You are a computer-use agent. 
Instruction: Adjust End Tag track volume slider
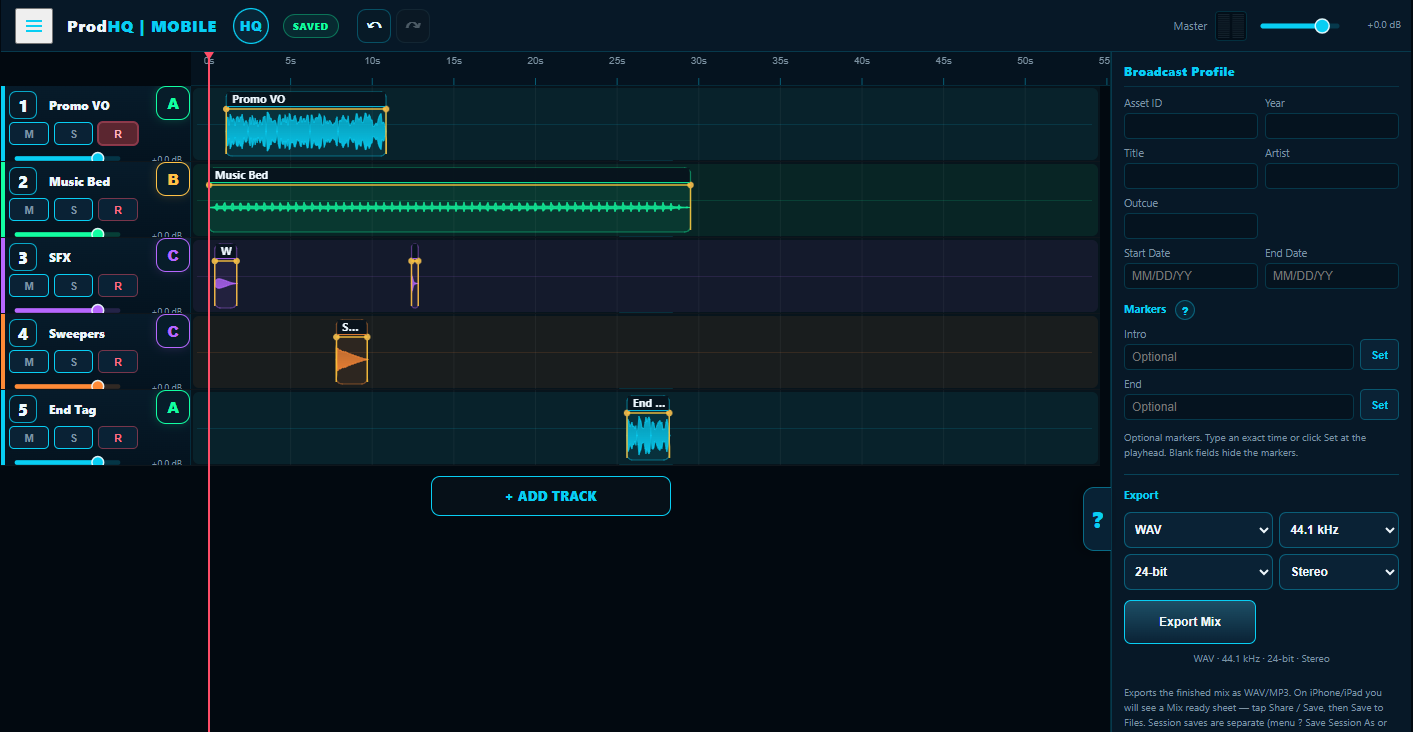pyautogui.click(x=67, y=461)
